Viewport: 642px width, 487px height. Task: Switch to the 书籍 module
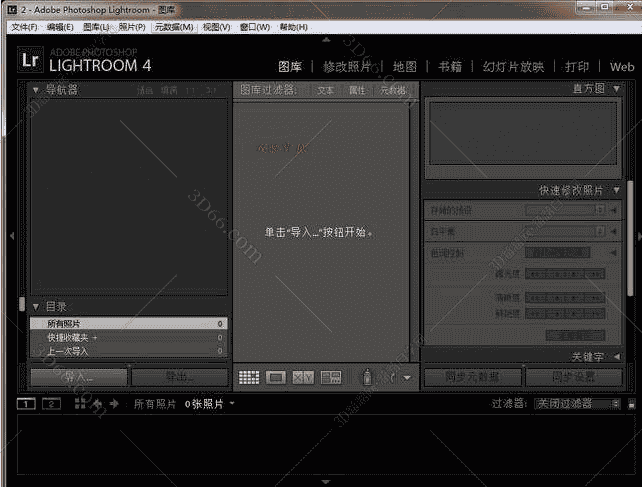point(450,67)
